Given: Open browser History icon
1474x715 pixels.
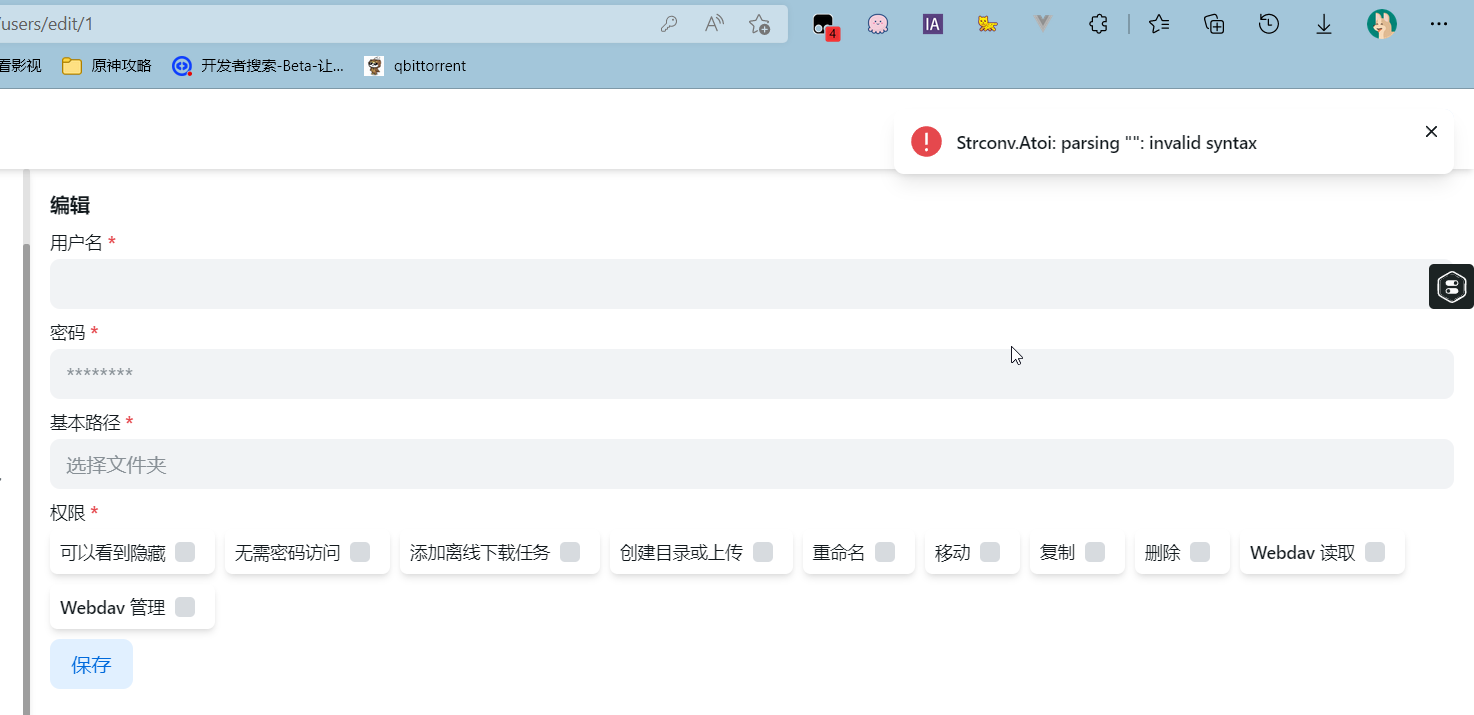Looking at the screenshot, I should point(1268,23).
